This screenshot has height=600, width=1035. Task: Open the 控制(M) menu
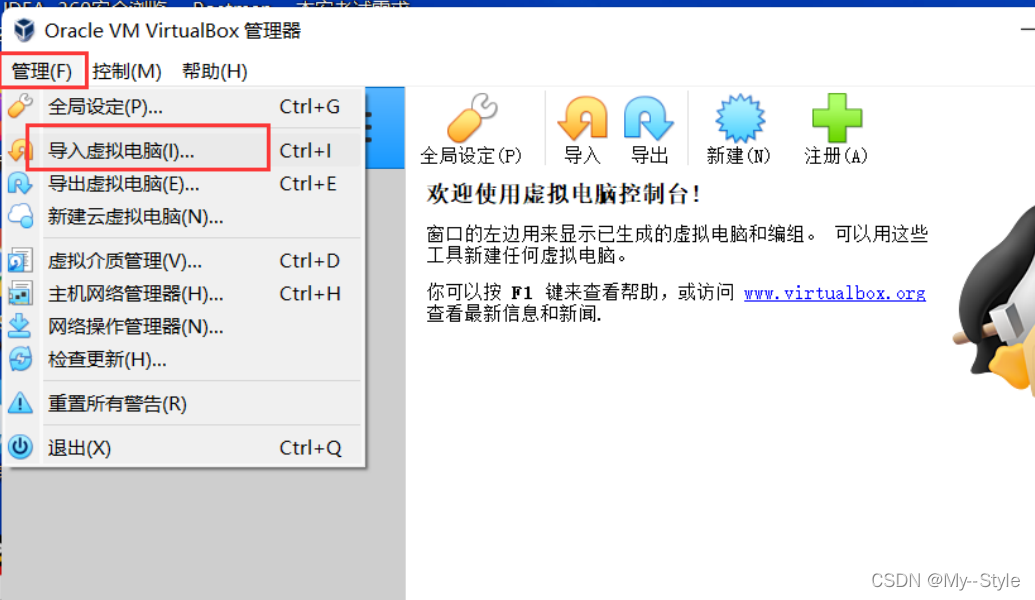[127, 71]
